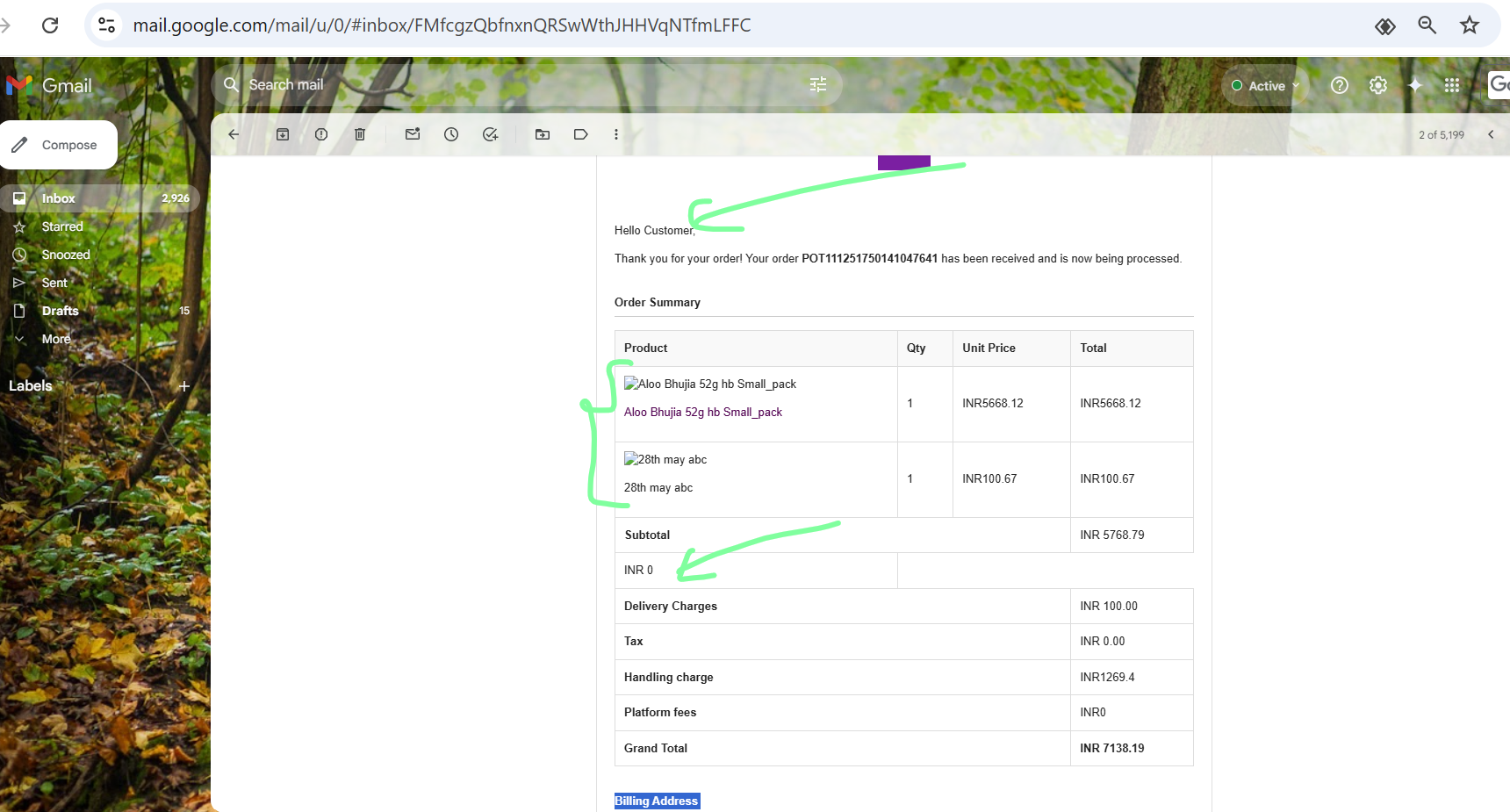Open Aloo Bhujia 52g hb Small_pack link
Viewport: 1510px width, 812px height.
[x=703, y=412]
